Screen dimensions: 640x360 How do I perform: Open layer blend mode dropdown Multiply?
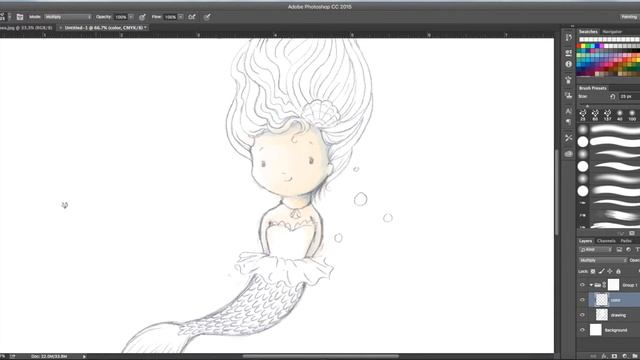pyautogui.click(x=603, y=260)
